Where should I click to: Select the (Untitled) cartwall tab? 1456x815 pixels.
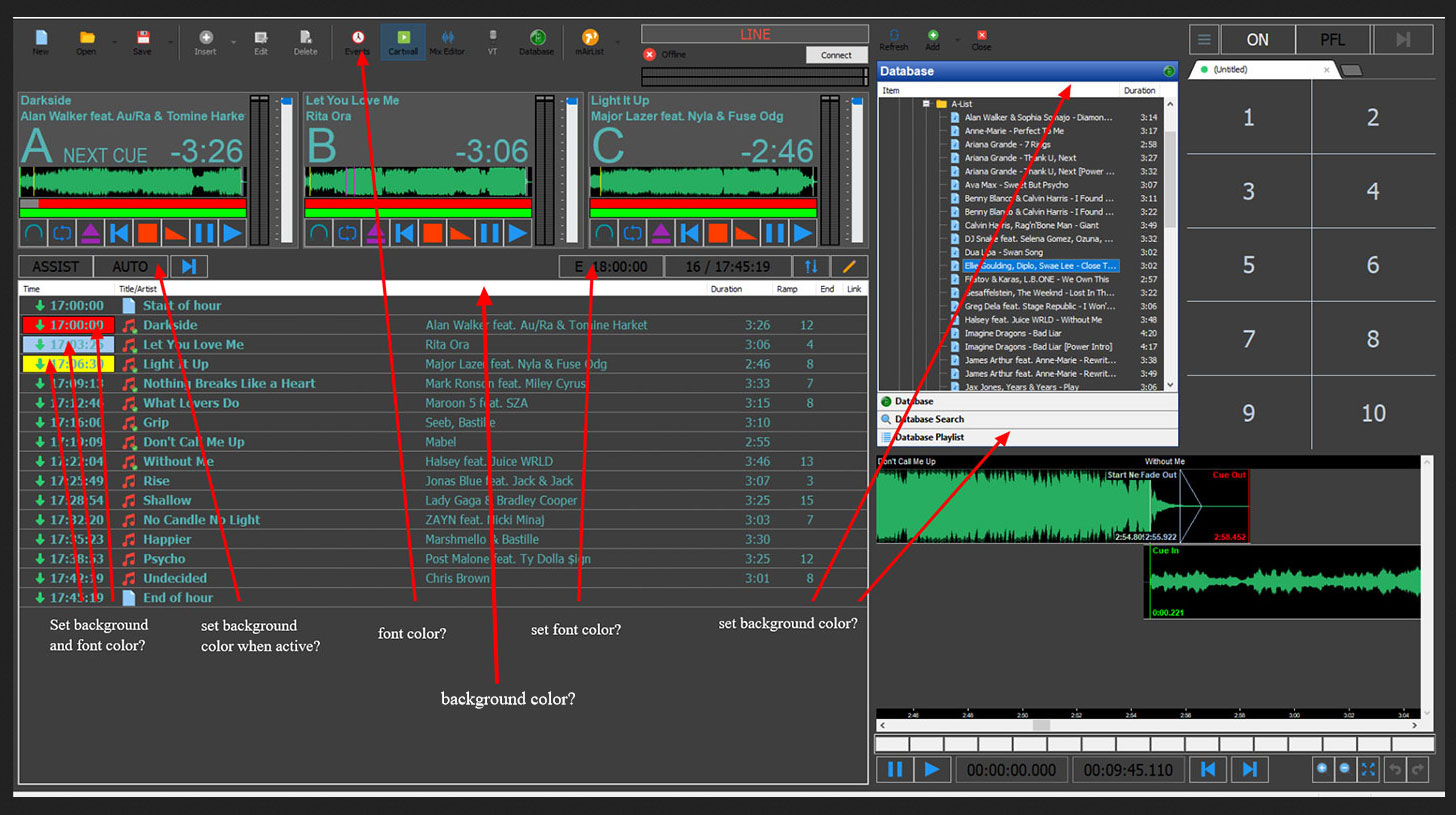tap(1263, 70)
